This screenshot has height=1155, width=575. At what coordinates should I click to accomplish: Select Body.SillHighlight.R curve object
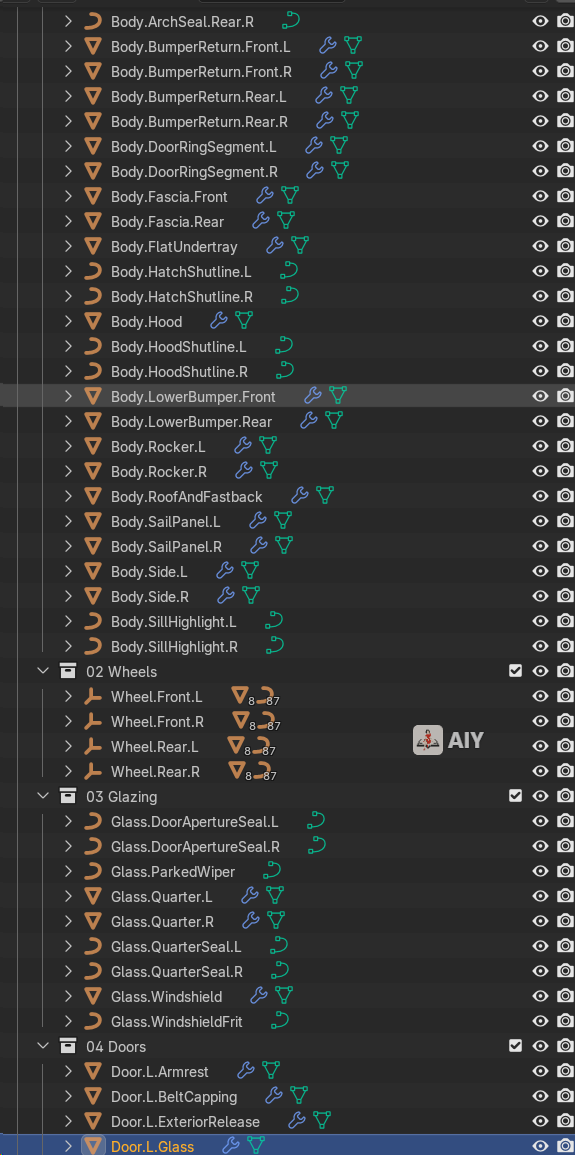[174, 647]
